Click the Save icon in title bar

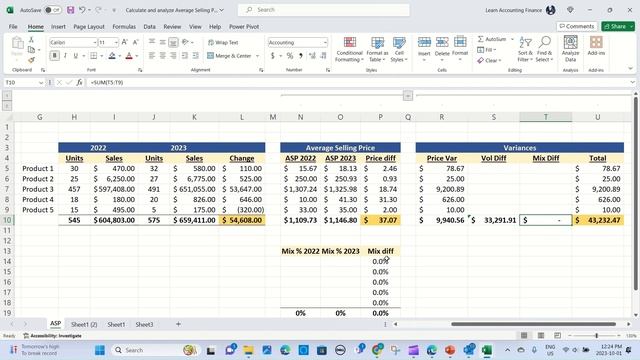pyautogui.click(x=71, y=10)
